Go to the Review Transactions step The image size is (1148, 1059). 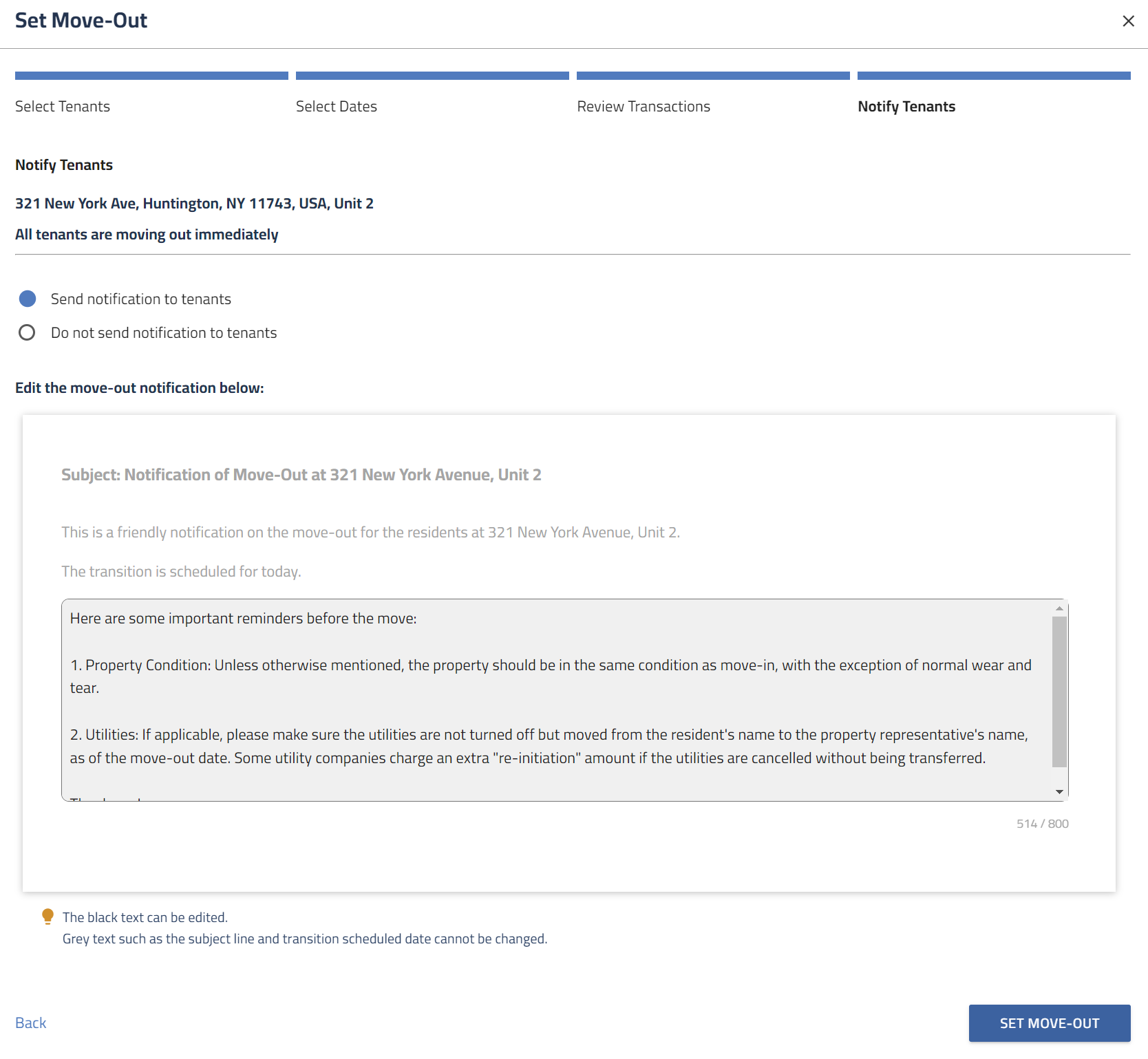644,107
